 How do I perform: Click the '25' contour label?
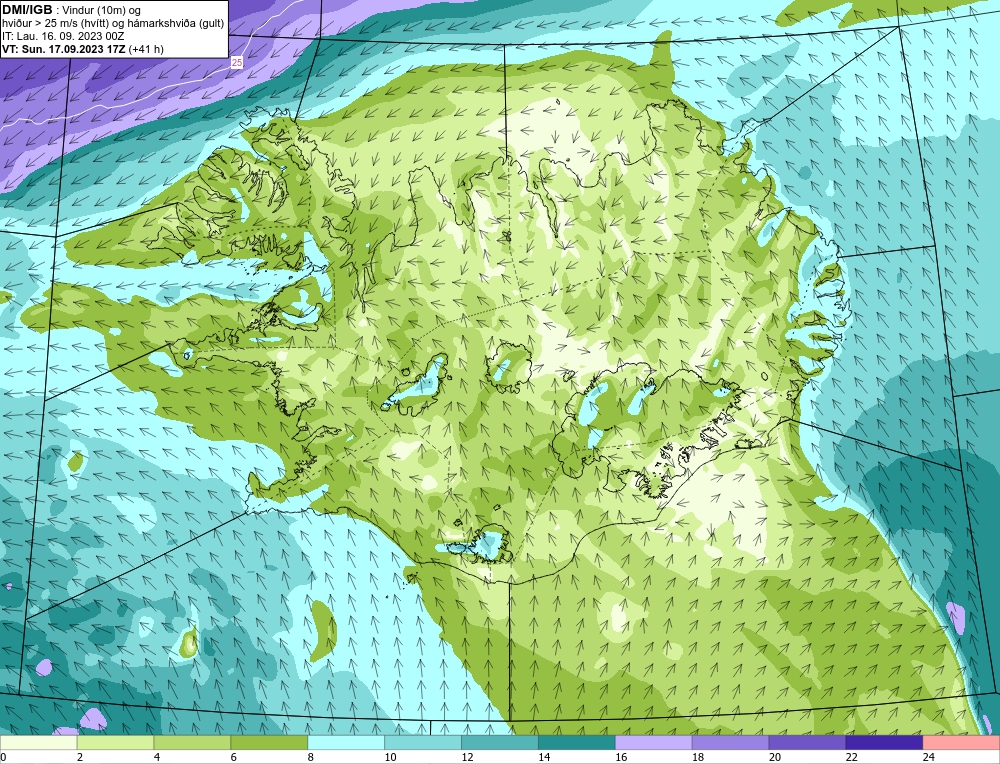(237, 62)
